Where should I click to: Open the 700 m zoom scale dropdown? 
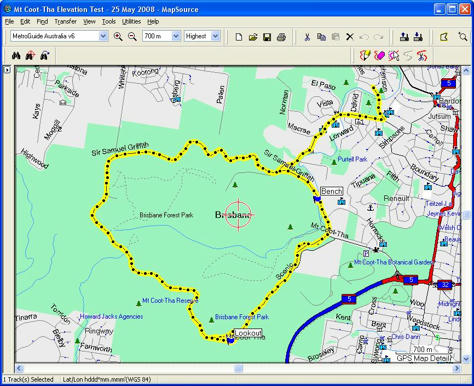(176, 36)
